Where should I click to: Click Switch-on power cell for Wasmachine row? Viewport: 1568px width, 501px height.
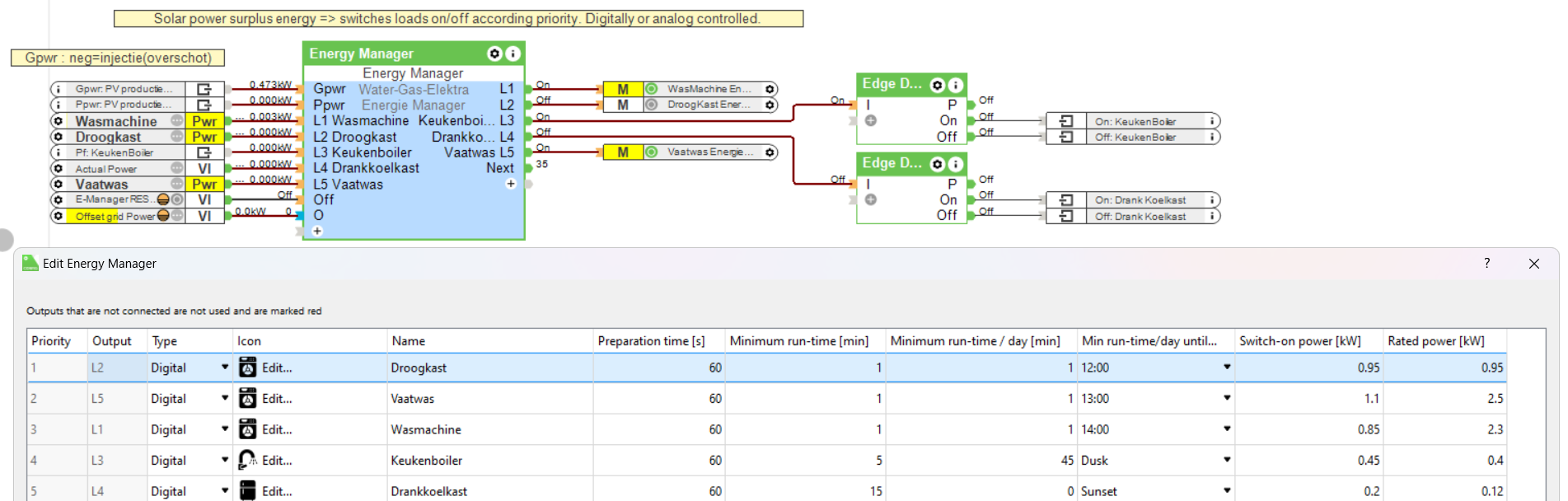pos(1308,429)
